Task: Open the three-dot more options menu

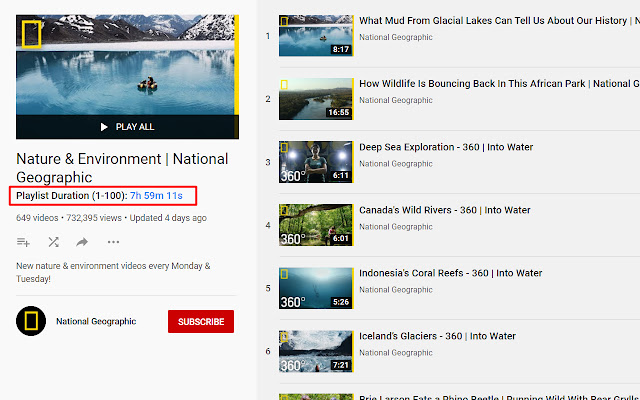Action: [x=113, y=242]
